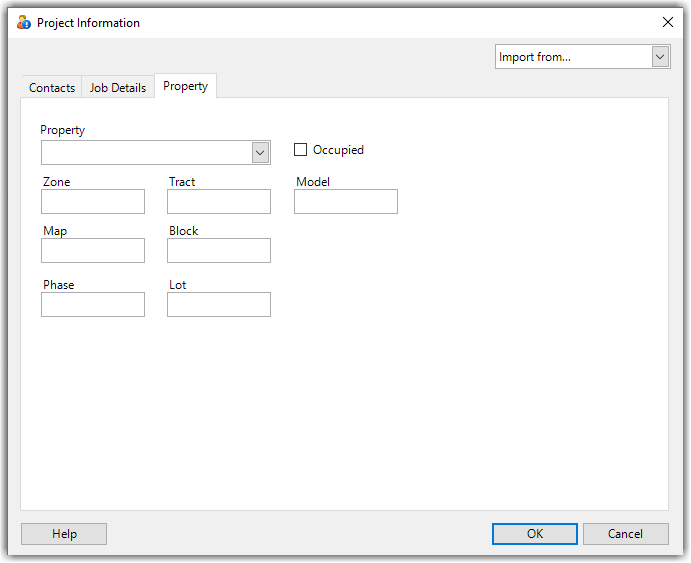Click the Model input field
The image size is (691, 563).
click(346, 202)
